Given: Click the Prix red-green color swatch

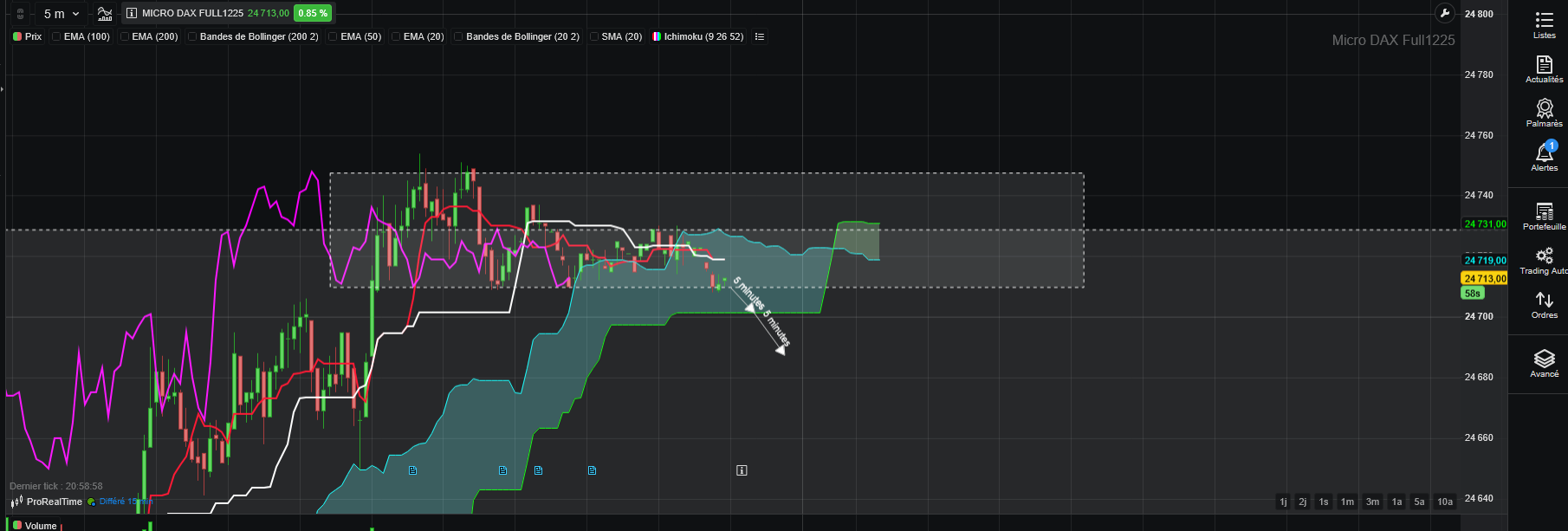Looking at the screenshot, I should pyautogui.click(x=17, y=36).
